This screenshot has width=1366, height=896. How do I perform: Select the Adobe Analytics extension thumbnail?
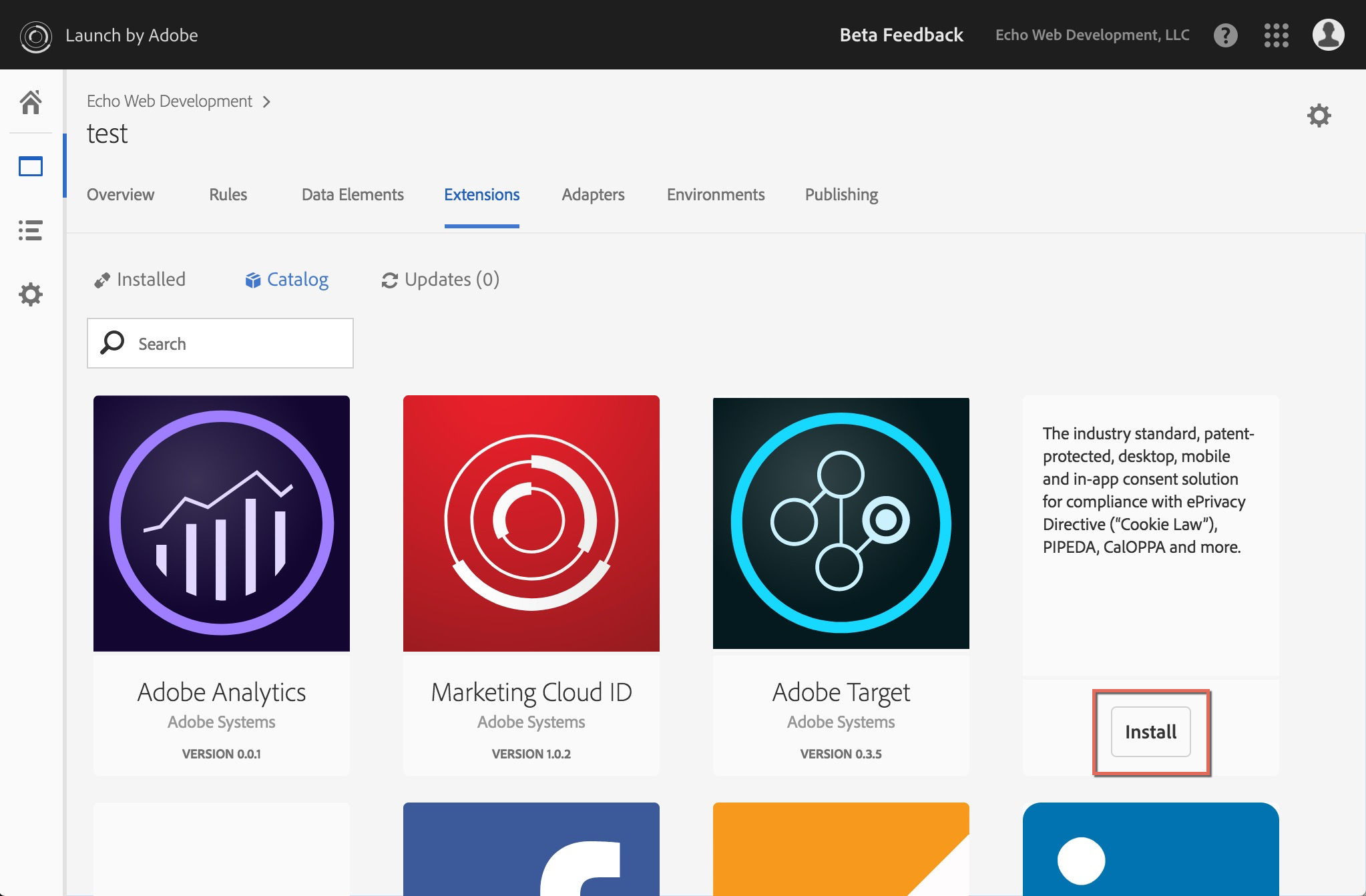[x=222, y=523]
